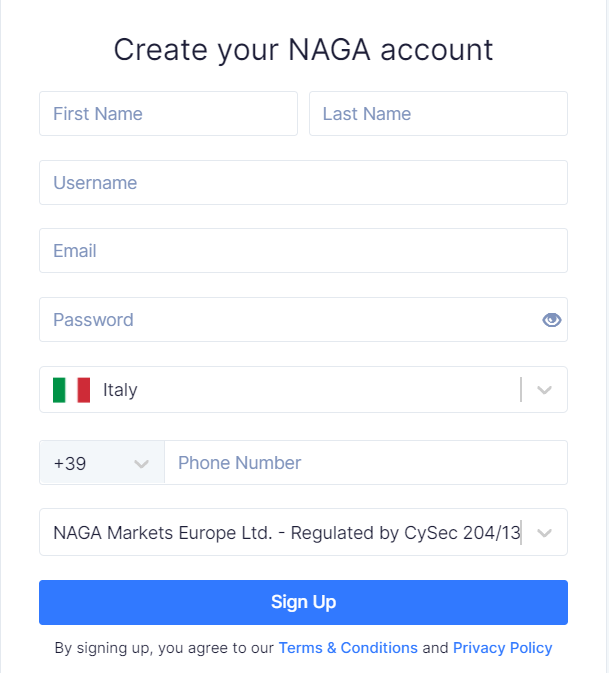Click the "By signing up" agreement text
The image size is (609, 673).
click(x=164, y=648)
